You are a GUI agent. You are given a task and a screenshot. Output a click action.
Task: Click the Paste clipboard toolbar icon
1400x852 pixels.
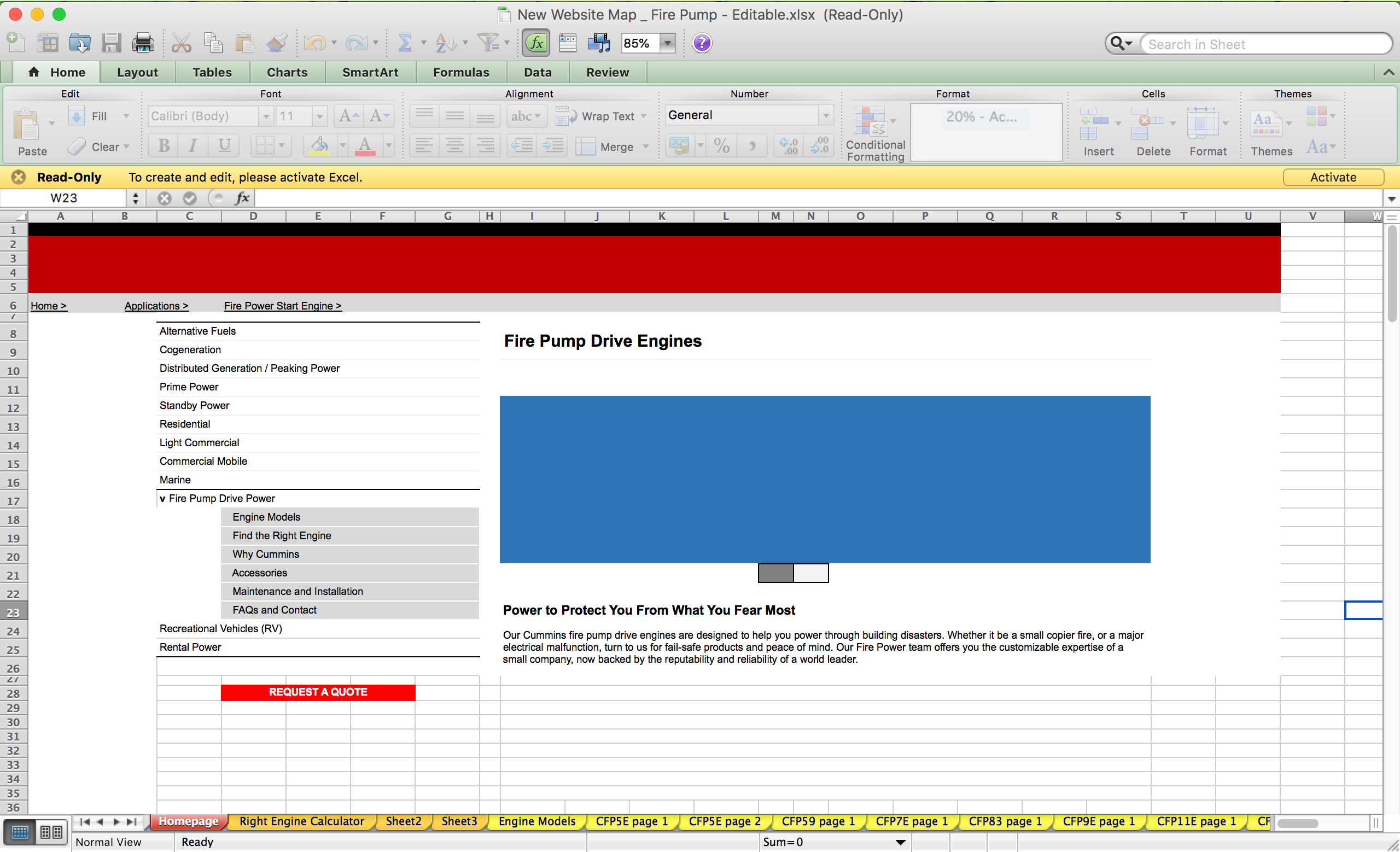coord(244,43)
